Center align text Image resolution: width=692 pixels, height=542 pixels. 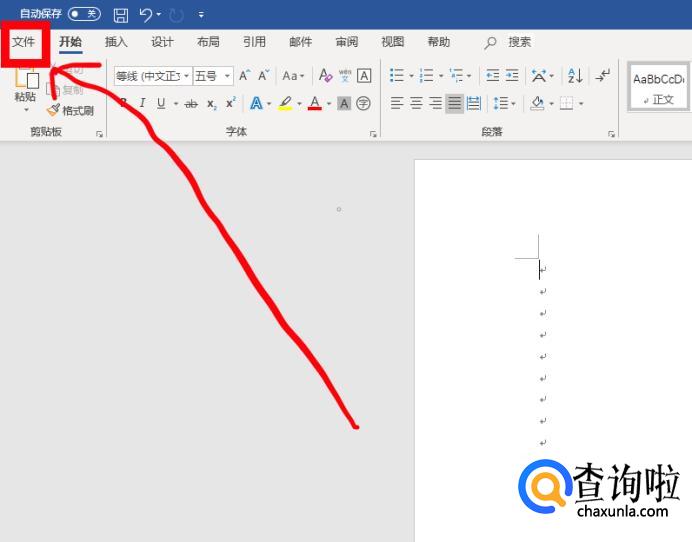point(416,104)
